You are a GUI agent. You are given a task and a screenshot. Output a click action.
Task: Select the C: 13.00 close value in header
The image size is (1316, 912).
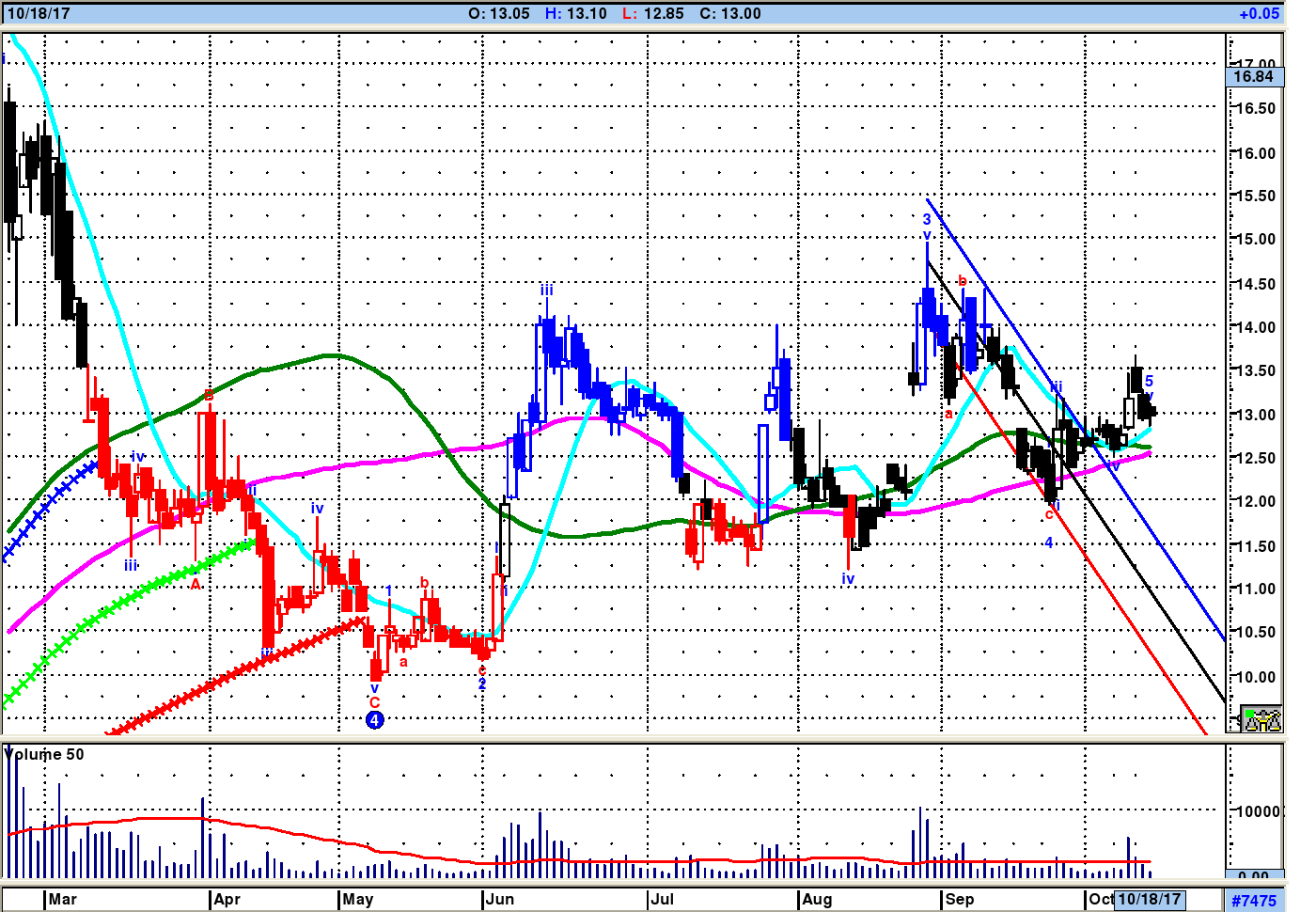(730, 13)
